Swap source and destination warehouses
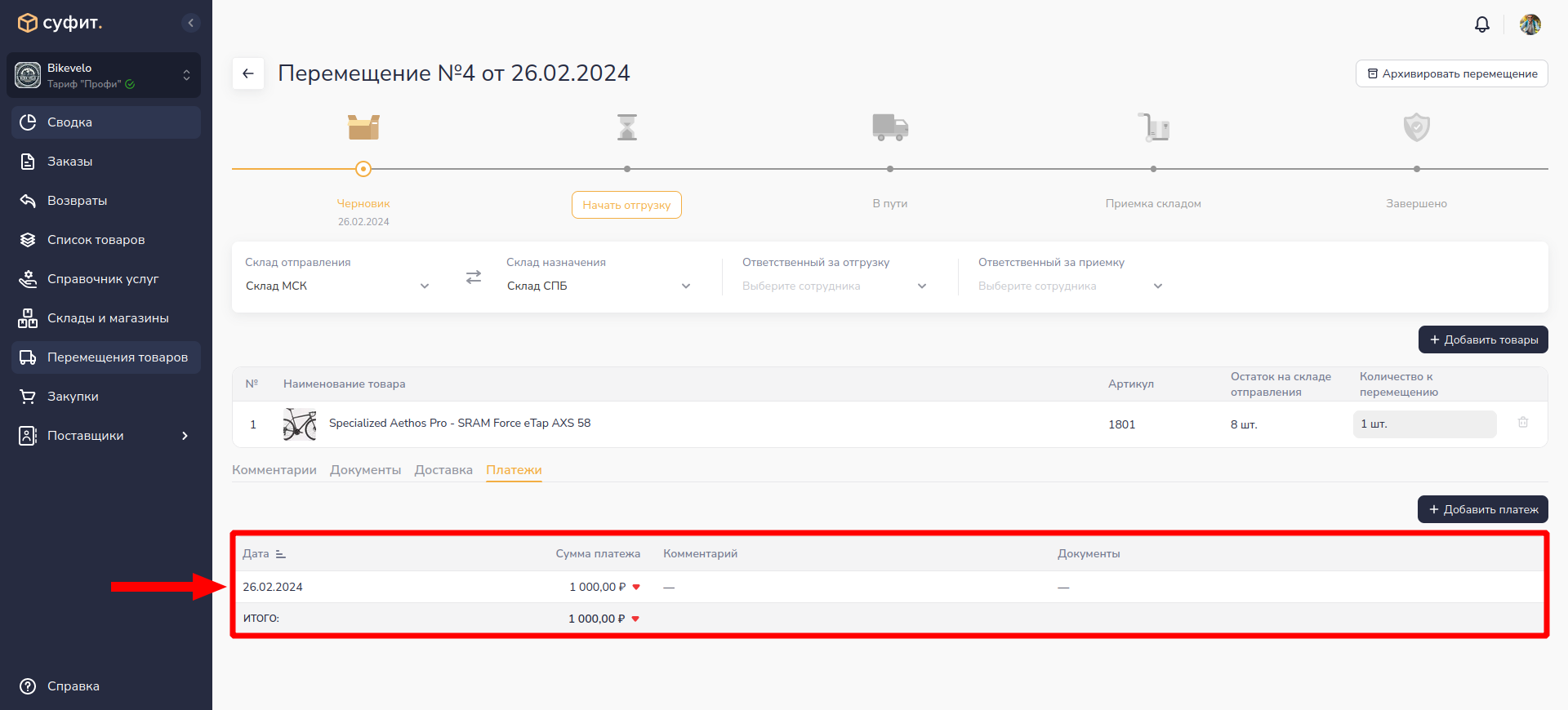The width and height of the screenshot is (1568, 710). [474, 277]
